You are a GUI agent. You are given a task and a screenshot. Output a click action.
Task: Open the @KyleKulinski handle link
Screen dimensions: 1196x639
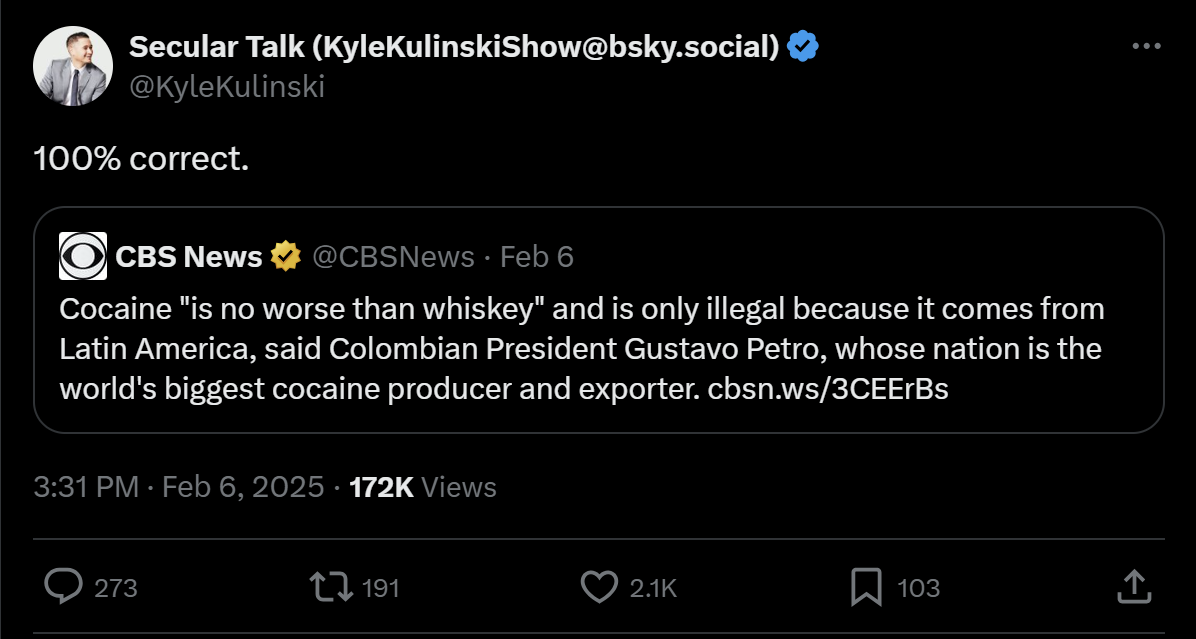click(x=227, y=87)
